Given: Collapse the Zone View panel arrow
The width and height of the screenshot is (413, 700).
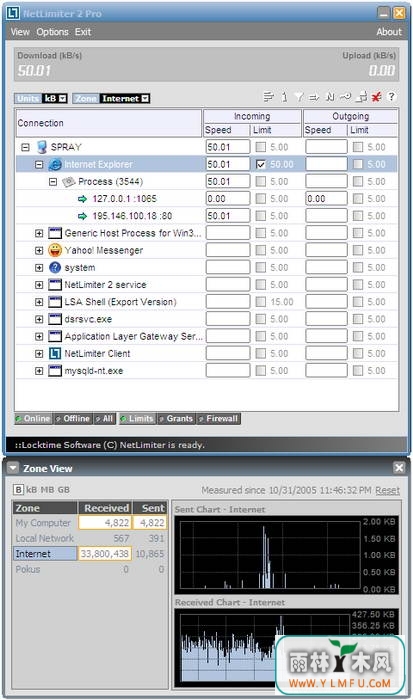Looking at the screenshot, I should pyautogui.click(x=13, y=468).
